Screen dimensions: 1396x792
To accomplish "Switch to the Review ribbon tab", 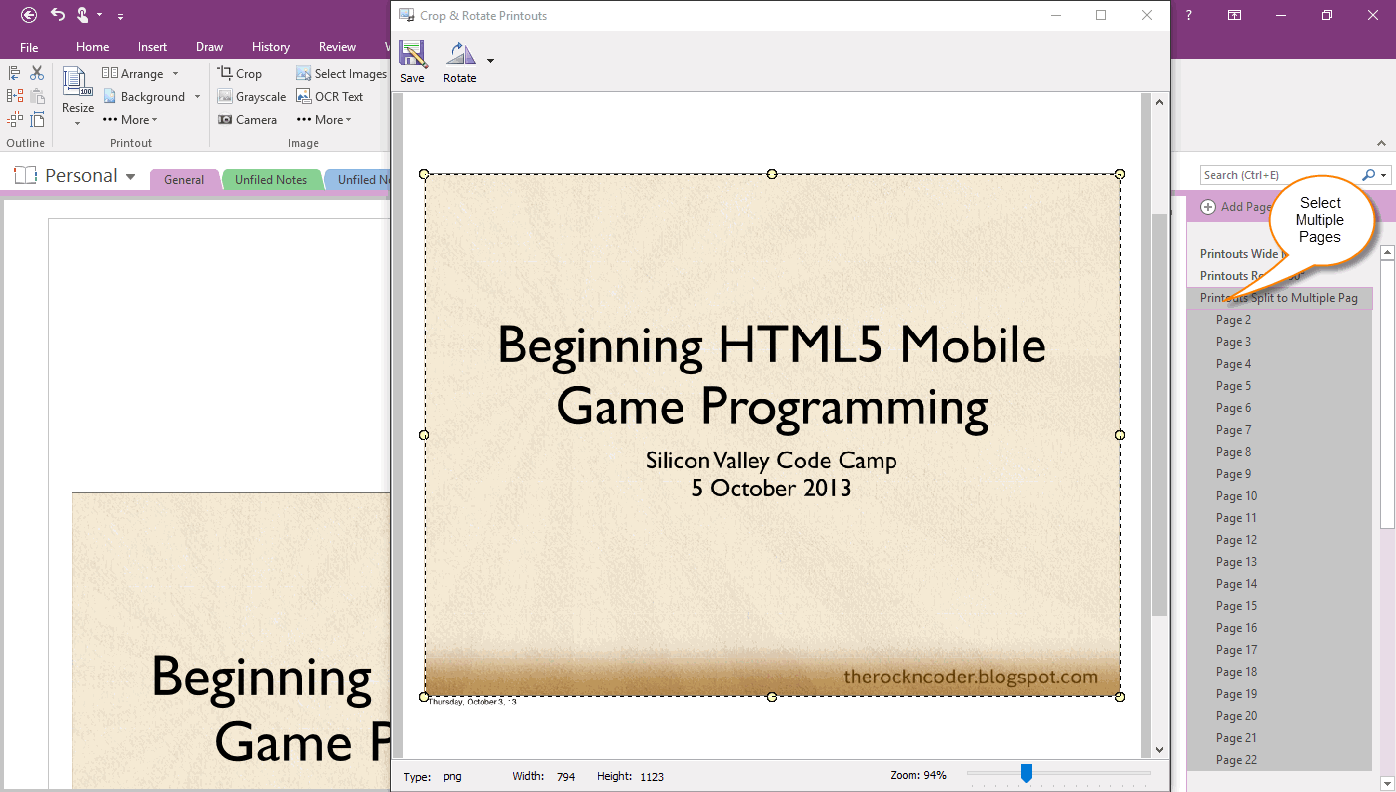I will (338, 47).
